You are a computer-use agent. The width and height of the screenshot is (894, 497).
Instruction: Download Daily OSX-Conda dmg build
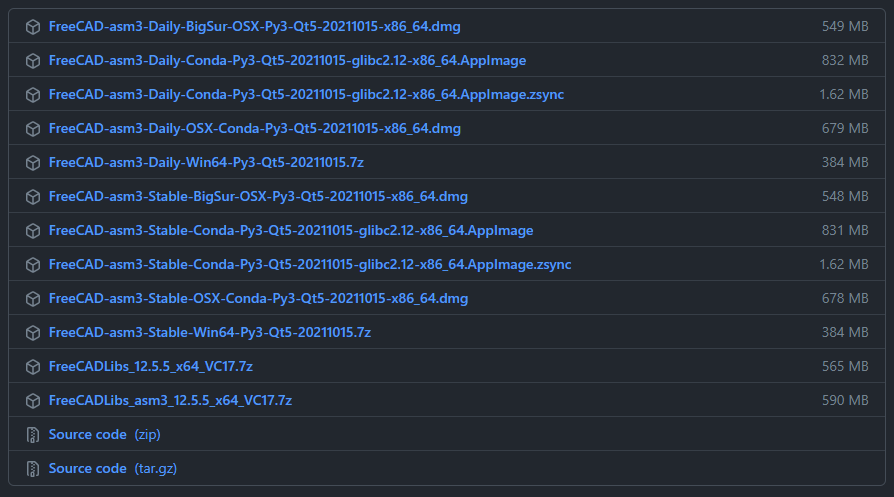254,128
